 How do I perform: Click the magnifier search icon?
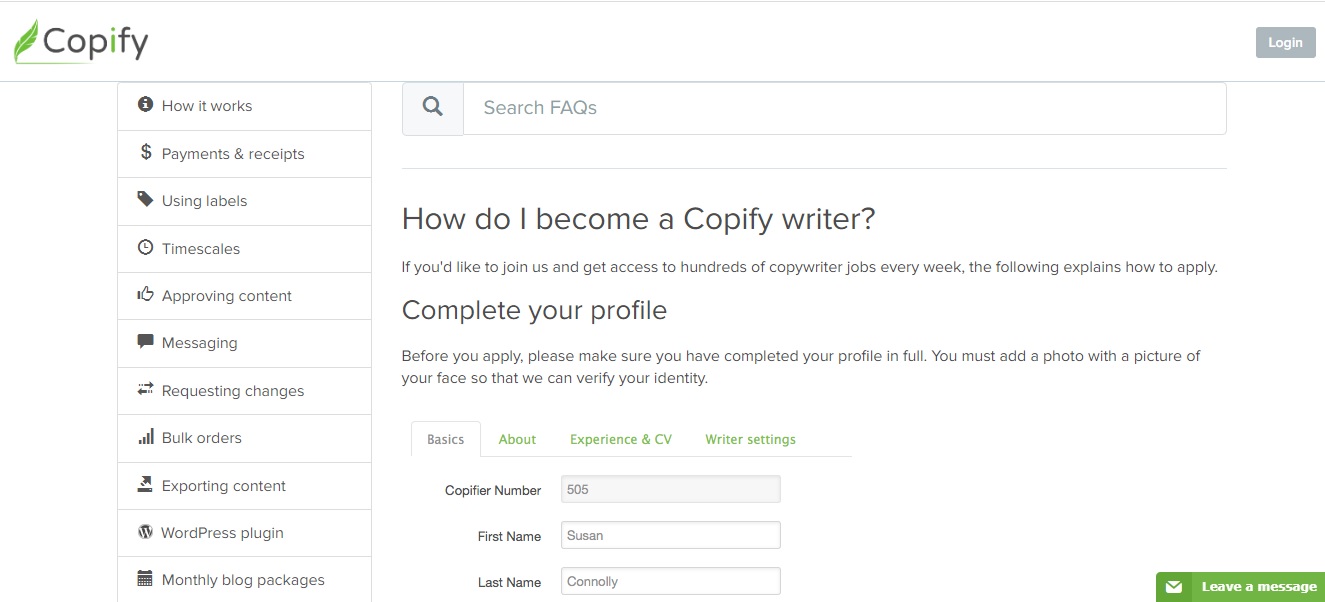(x=433, y=107)
